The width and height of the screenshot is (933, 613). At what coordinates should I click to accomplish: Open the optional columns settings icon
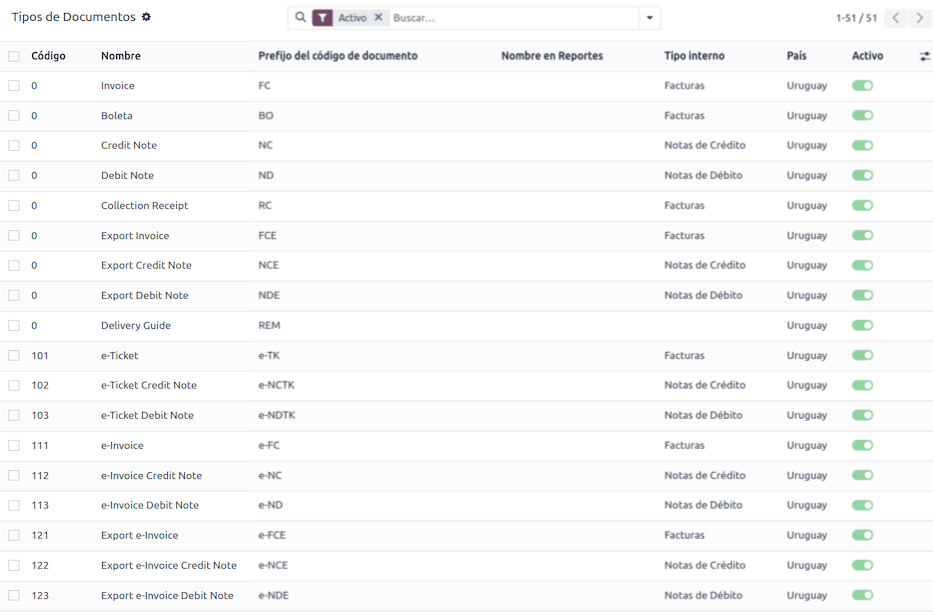coord(924,57)
